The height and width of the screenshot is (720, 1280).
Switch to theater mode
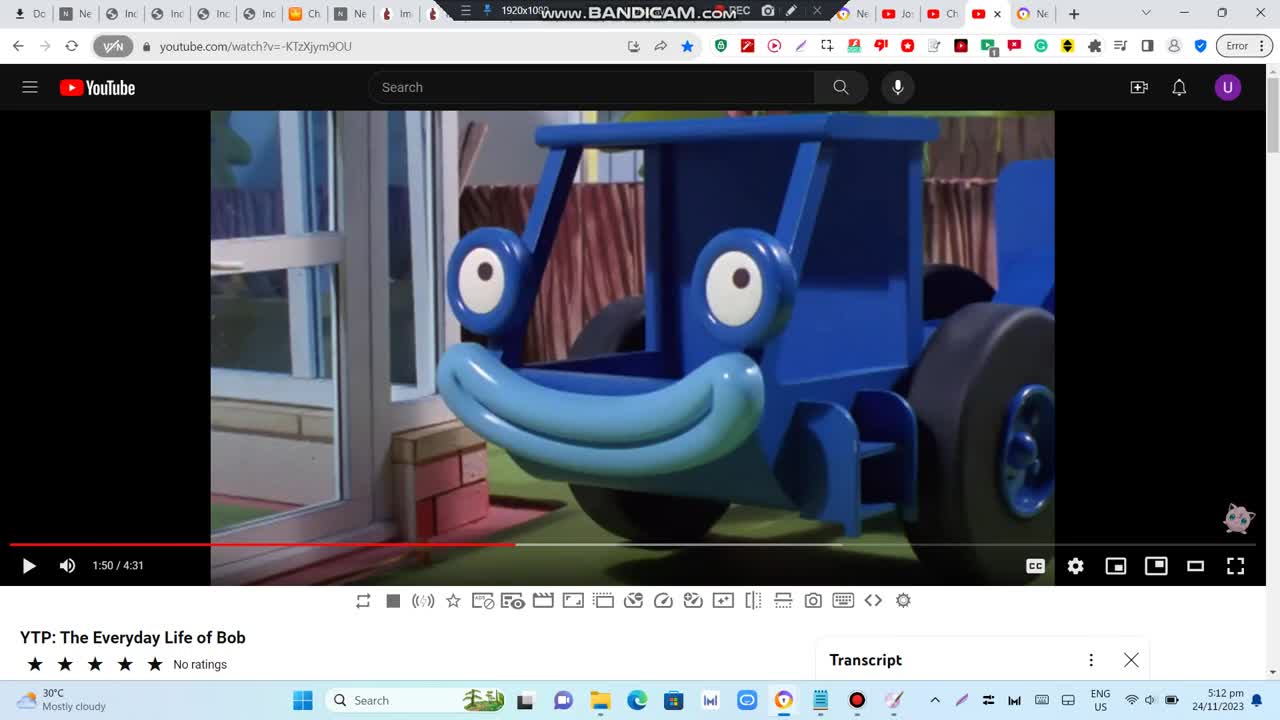coord(1156,566)
